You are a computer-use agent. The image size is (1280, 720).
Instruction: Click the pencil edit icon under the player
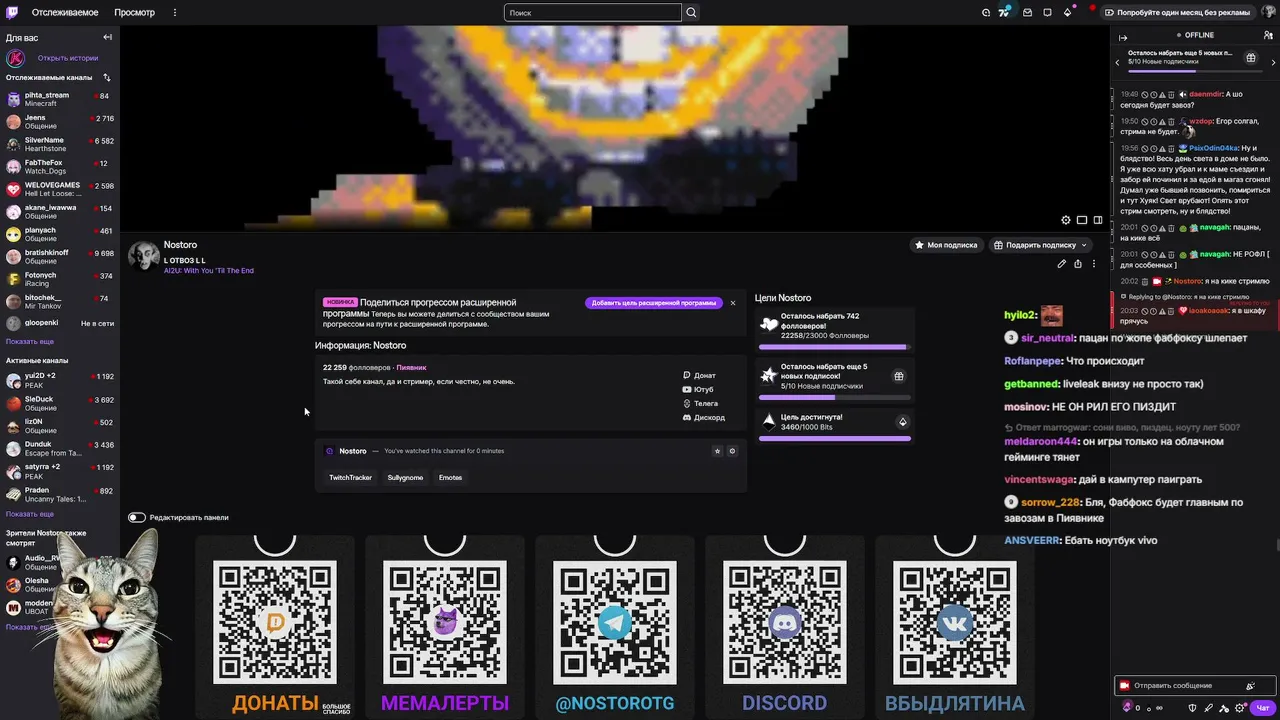click(x=1062, y=264)
